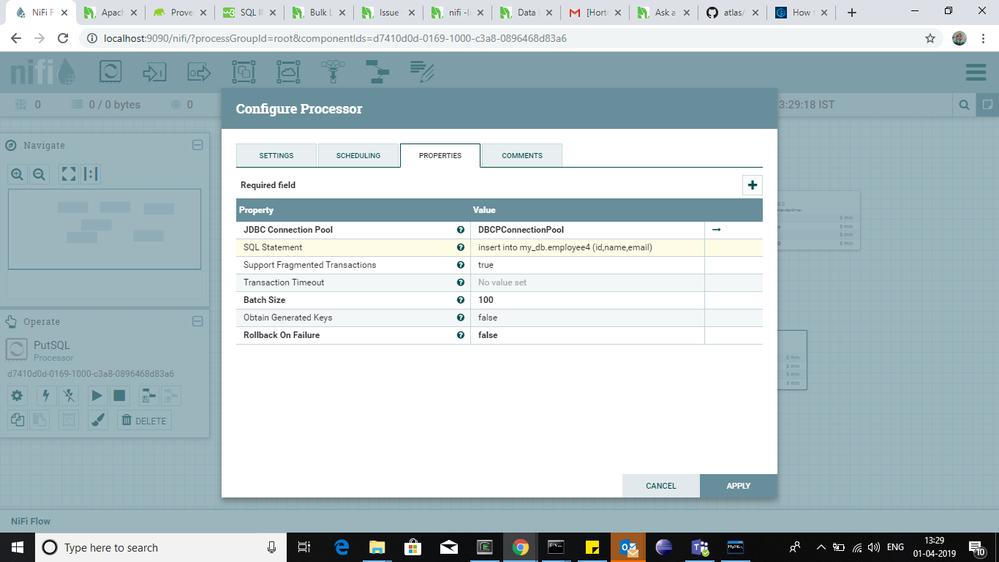Select the Processor tool in NiFi toolbar
The height and width of the screenshot is (562, 999).
point(110,71)
